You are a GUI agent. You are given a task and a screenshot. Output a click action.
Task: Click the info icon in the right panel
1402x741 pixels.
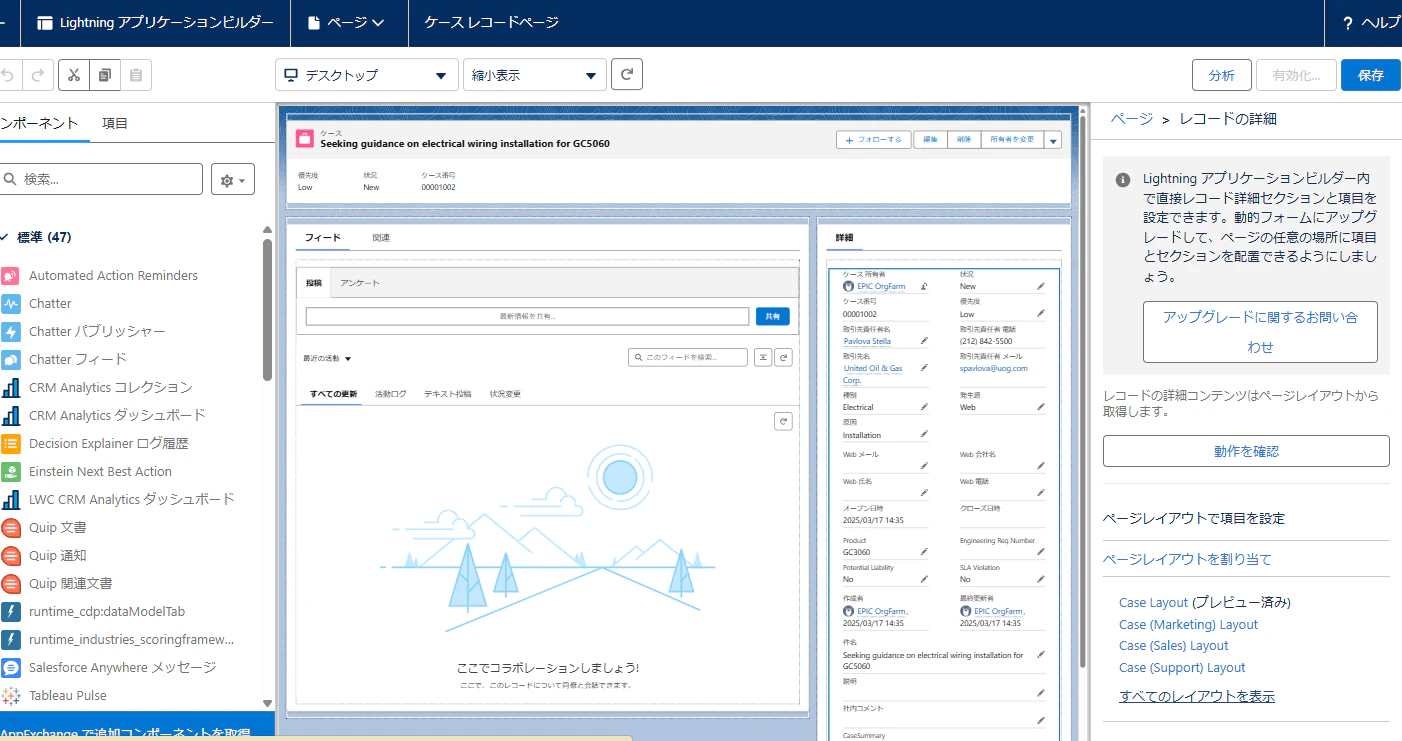click(x=1123, y=180)
